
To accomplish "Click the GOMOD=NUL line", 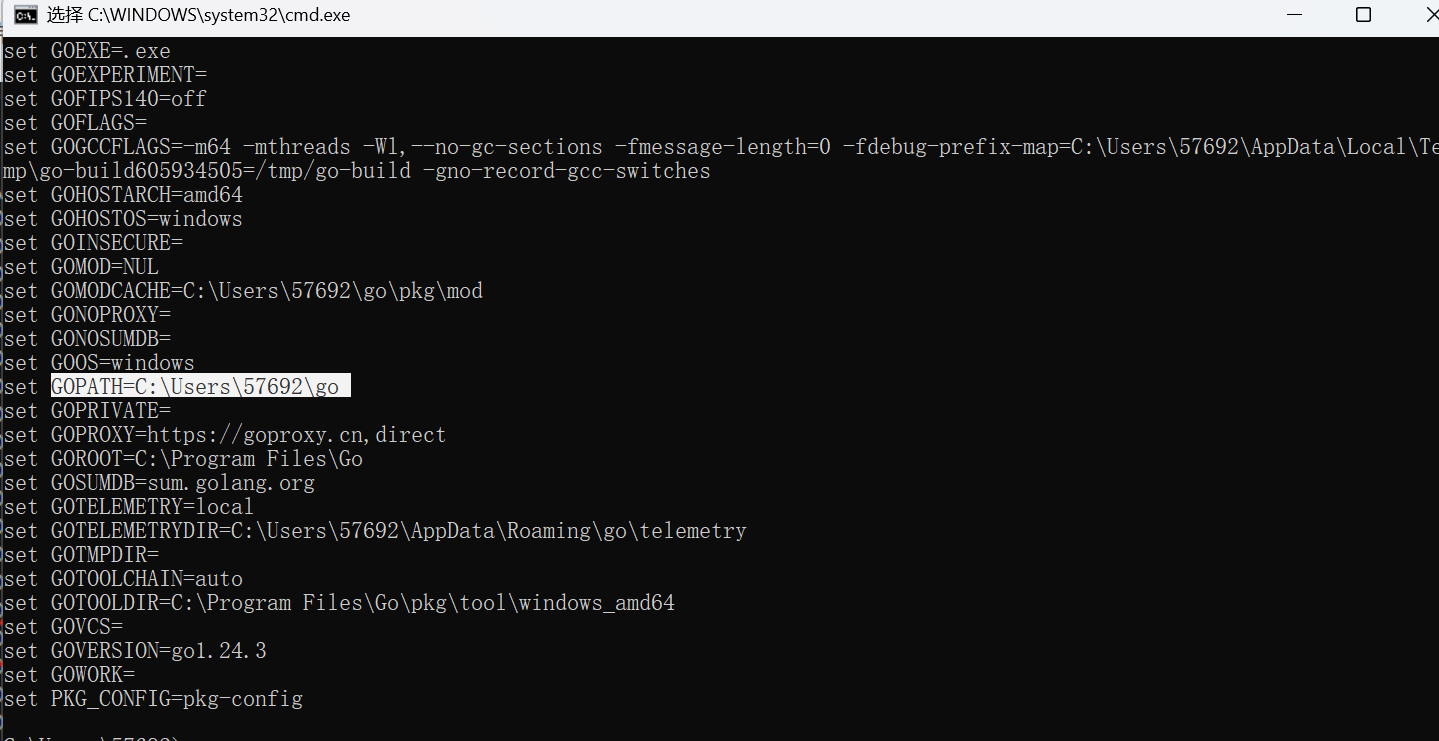I will coord(81,267).
